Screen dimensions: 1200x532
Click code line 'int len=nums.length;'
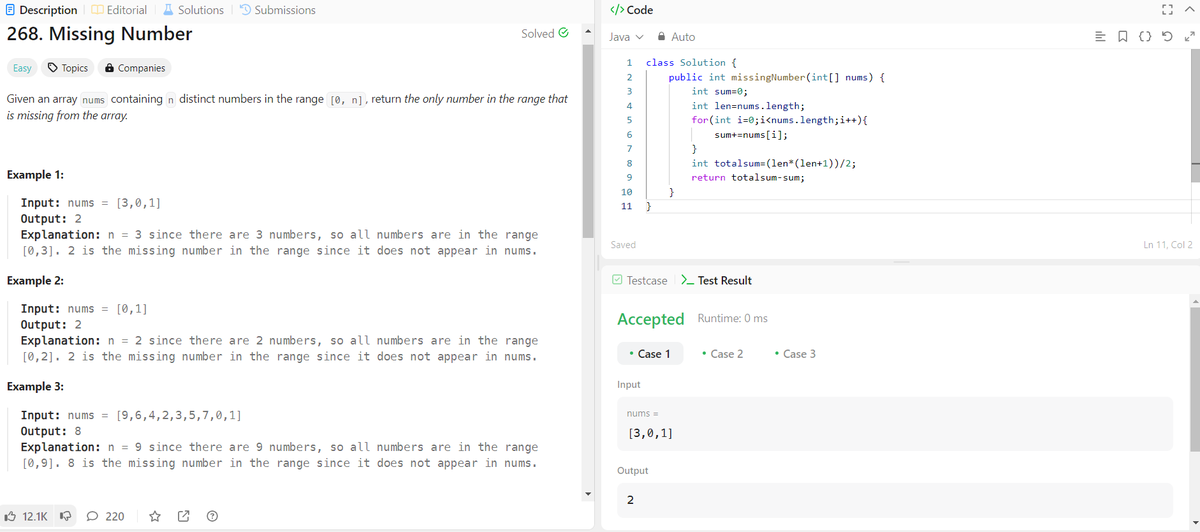point(748,105)
